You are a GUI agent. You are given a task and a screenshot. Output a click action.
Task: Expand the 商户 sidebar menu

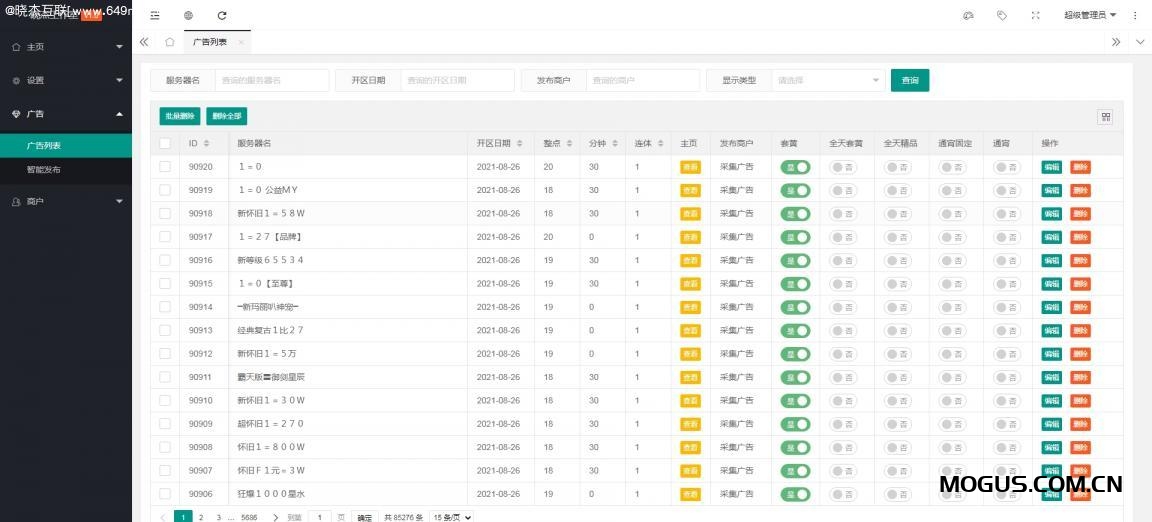(x=65, y=202)
